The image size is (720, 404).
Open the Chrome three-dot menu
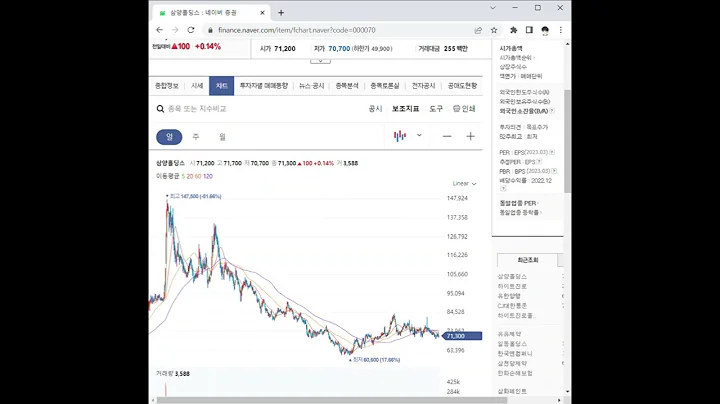tap(561, 30)
